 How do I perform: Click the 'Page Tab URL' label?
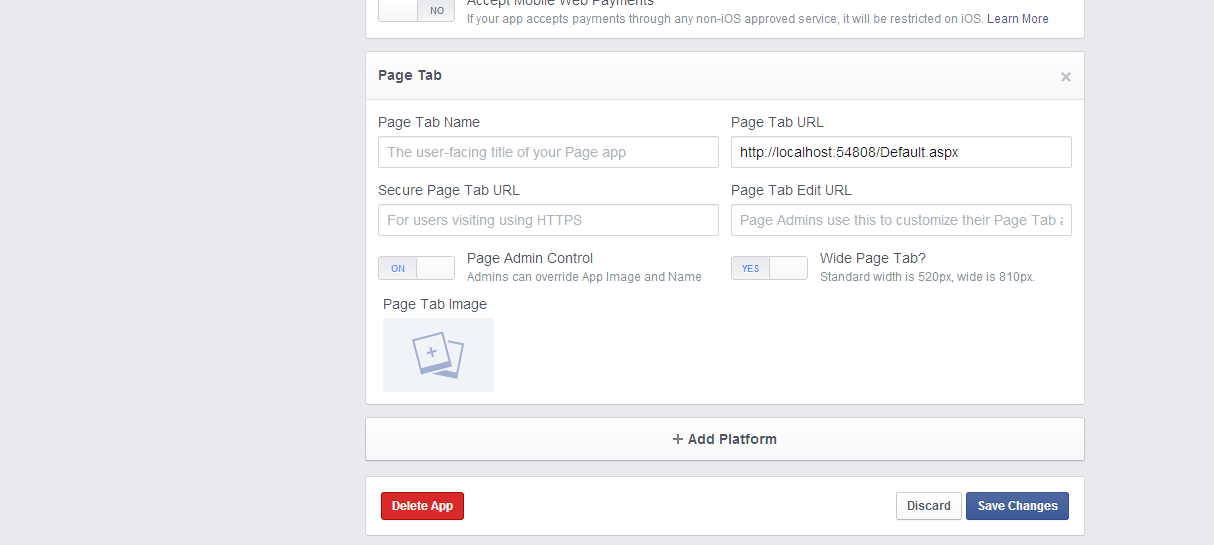pyautogui.click(x=778, y=122)
